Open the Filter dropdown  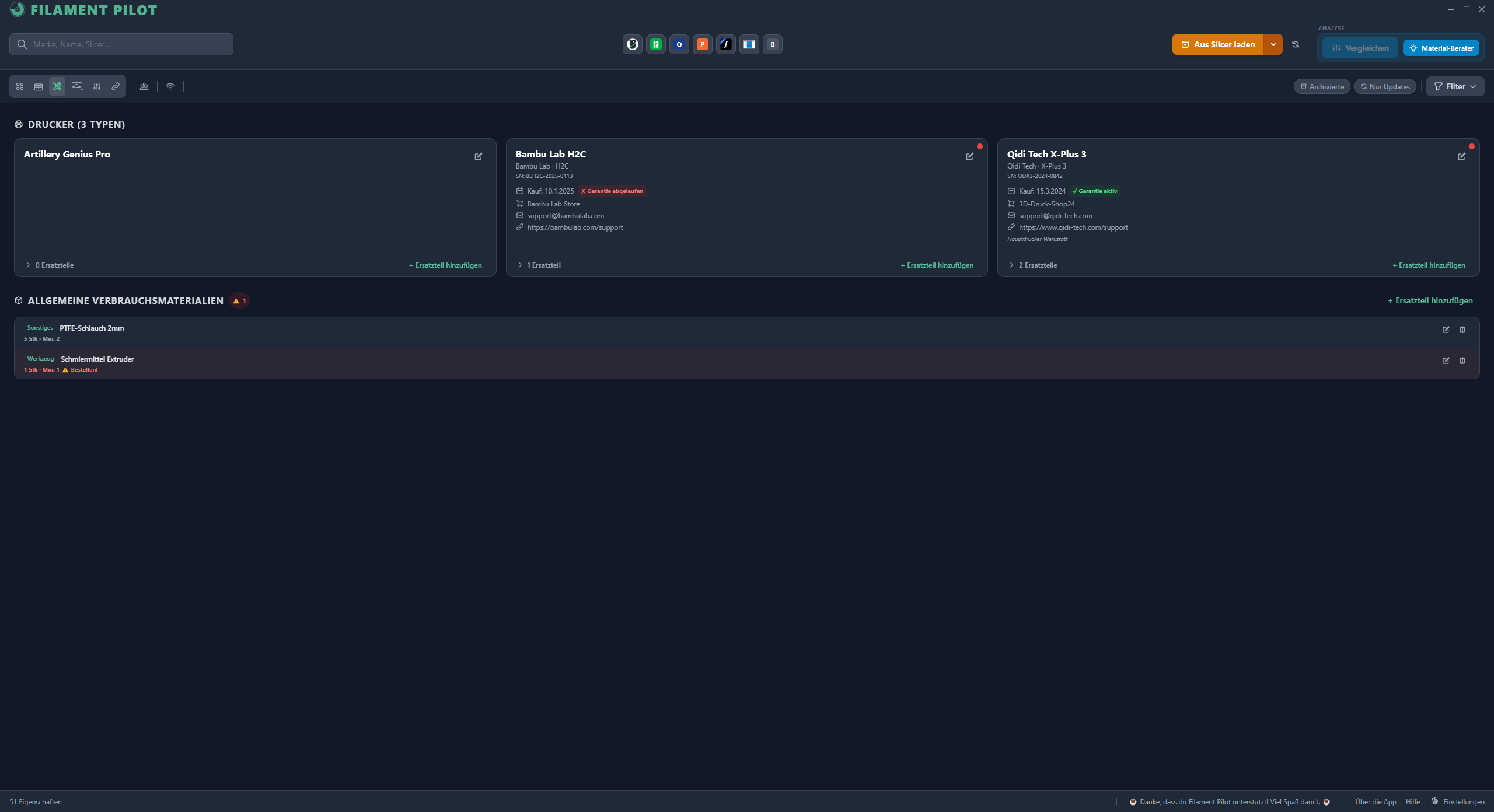pos(1455,86)
